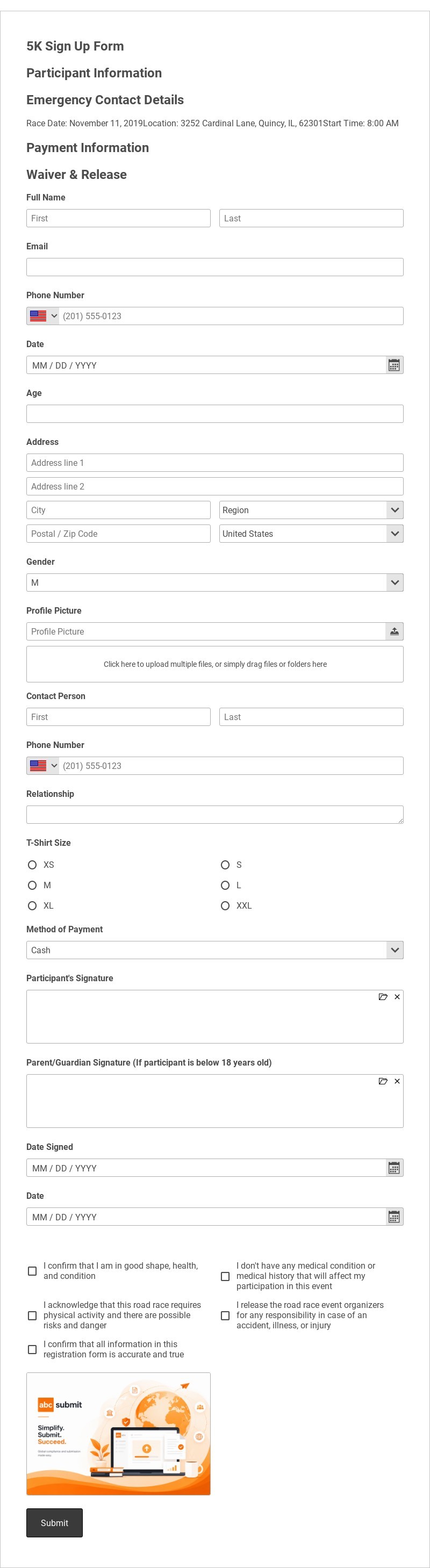This screenshot has width=430, height=1568.
Task: Click 'Emergency Contact Details' heading
Action: 105,100
